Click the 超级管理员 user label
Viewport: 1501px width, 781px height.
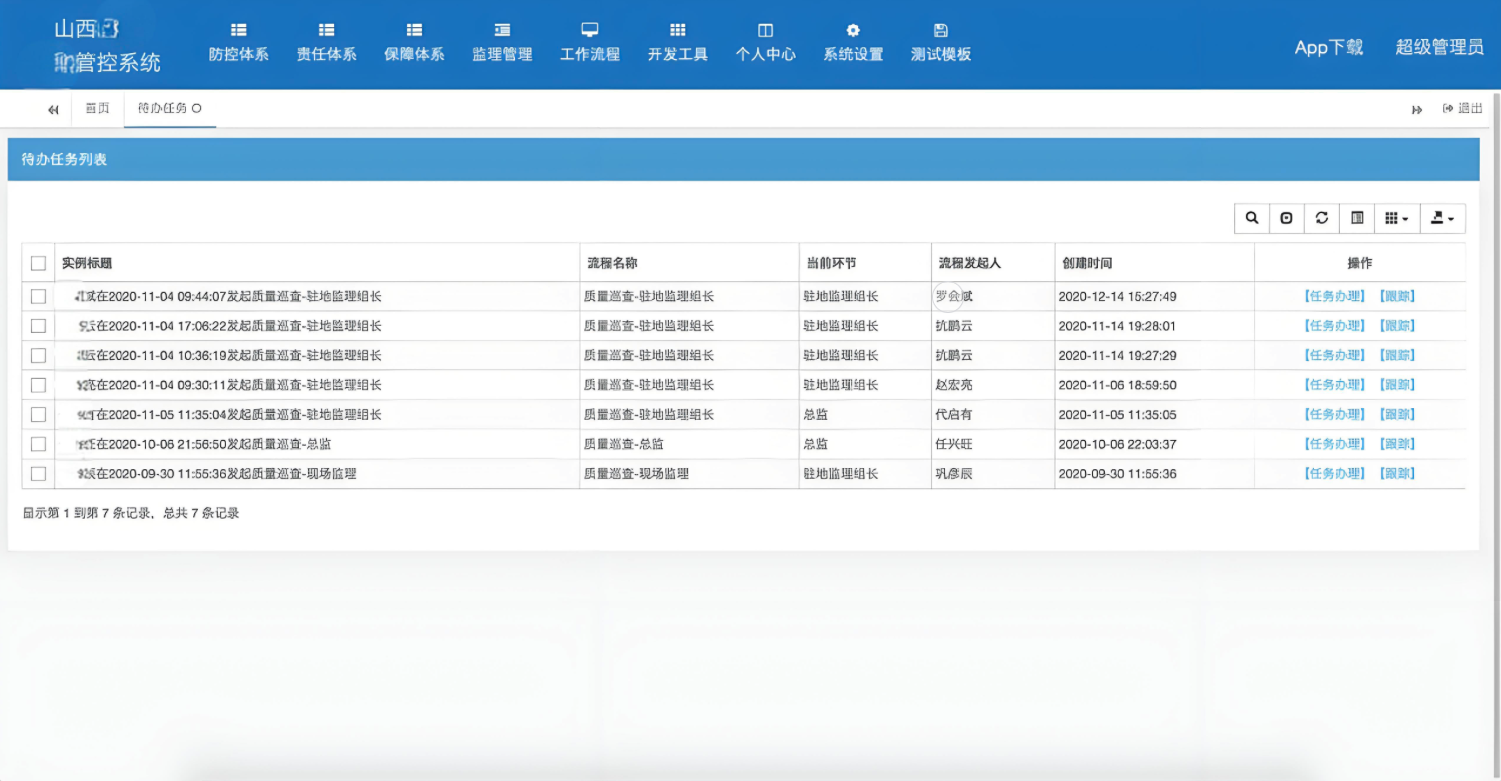point(1440,47)
